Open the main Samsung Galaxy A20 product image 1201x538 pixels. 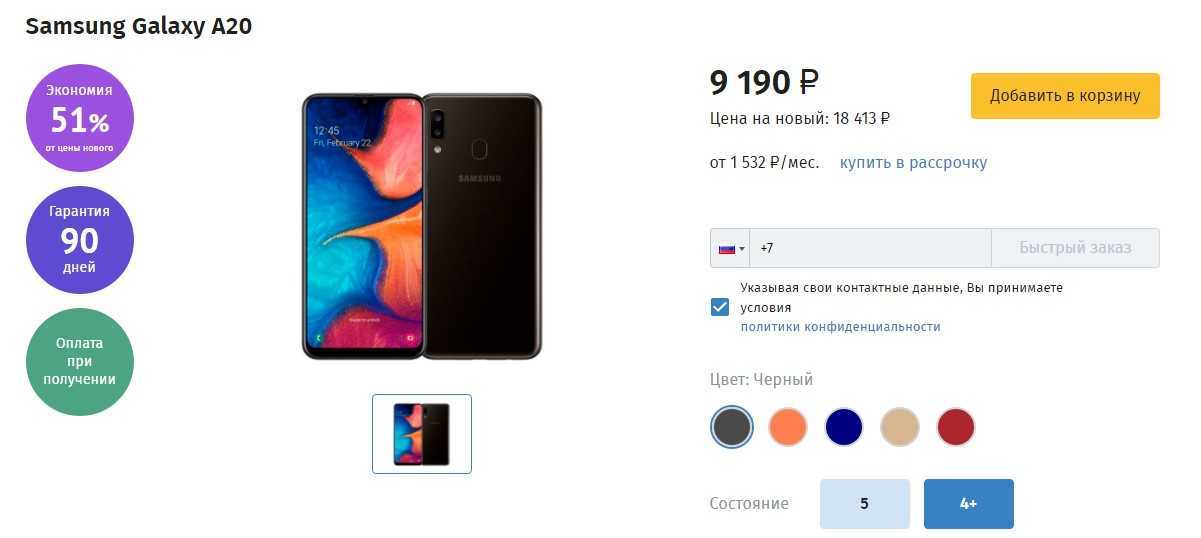coord(422,227)
